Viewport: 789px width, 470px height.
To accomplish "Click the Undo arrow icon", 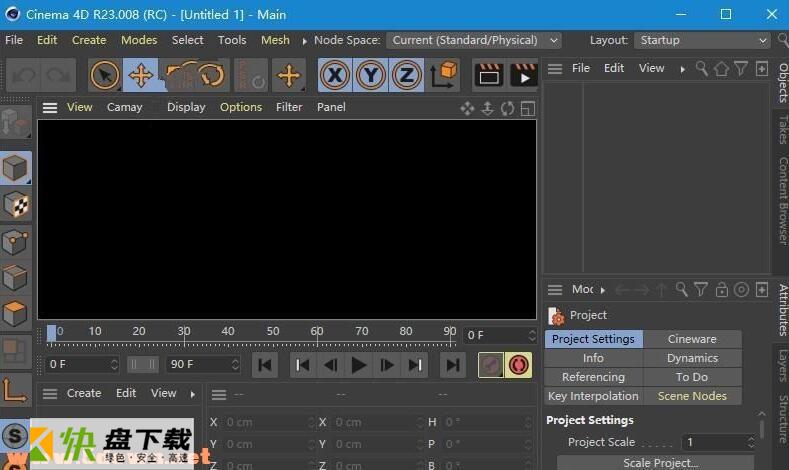I will coord(24,76).
